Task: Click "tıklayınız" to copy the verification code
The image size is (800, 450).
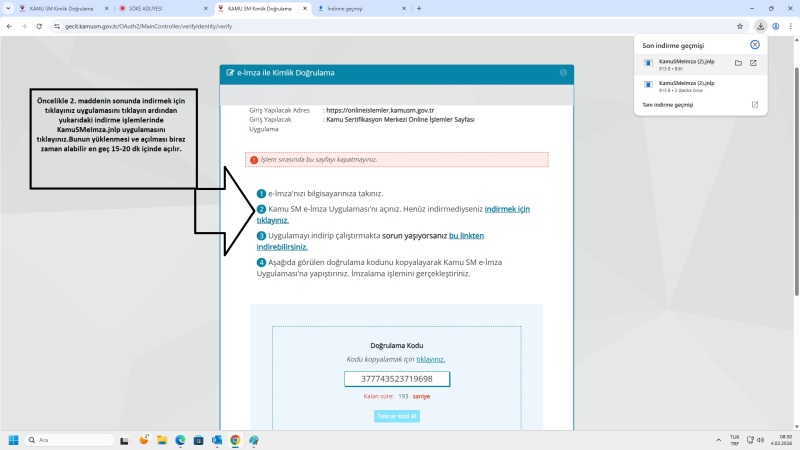Action: pyautogui.click(x=431, y=358)
